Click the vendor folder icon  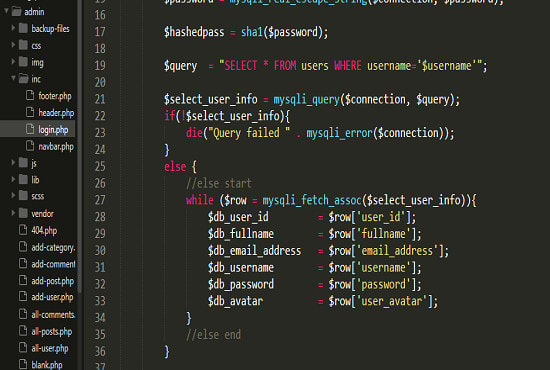tap(23, 213)
